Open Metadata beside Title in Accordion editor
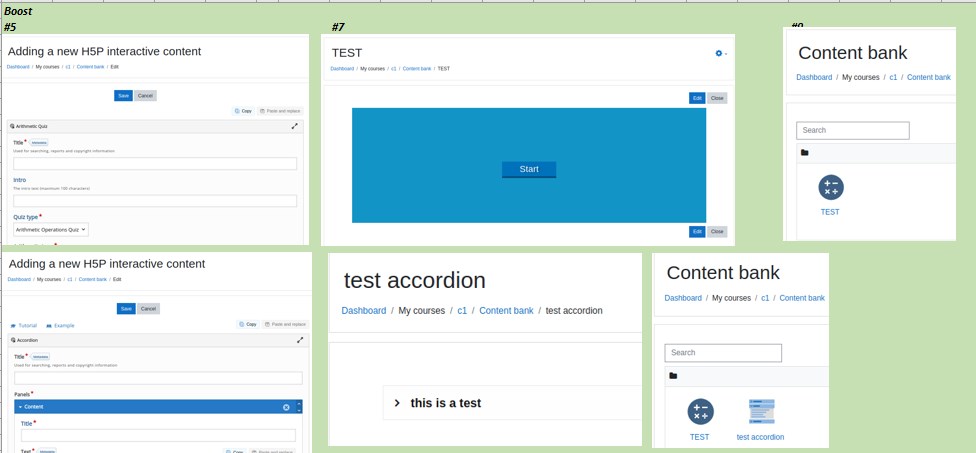This screenshot has width=976, height=453. [40, 357]
